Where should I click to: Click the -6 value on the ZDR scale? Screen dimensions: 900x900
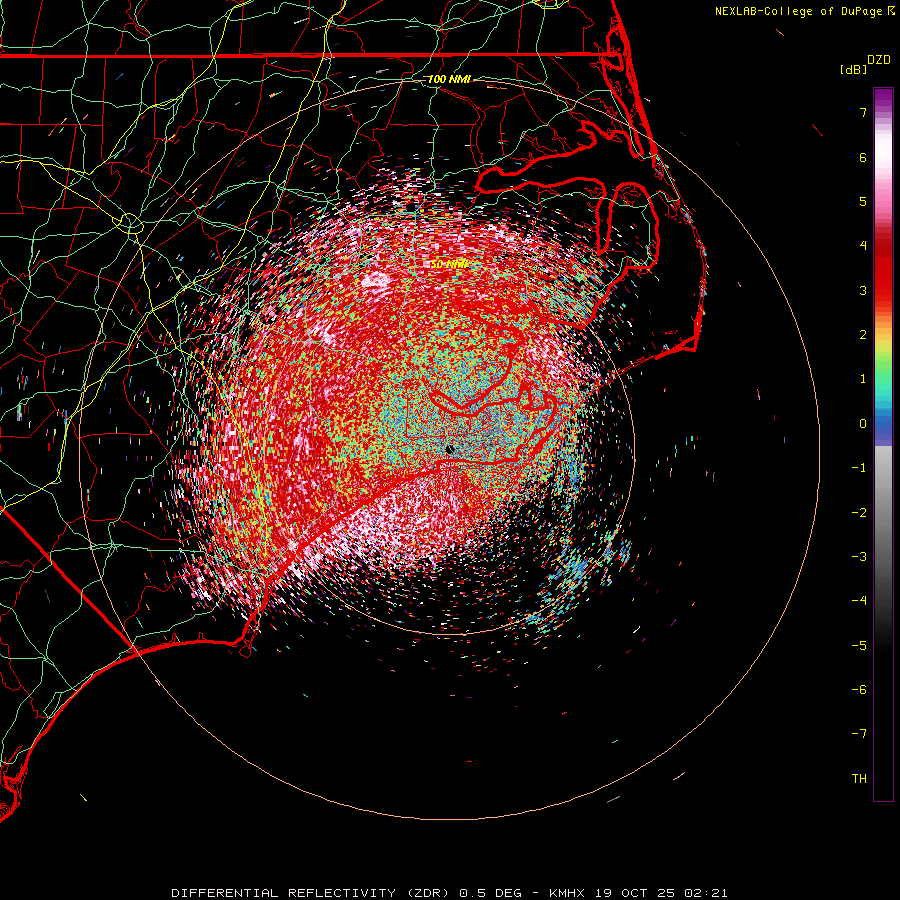click(x=859, y=690)
